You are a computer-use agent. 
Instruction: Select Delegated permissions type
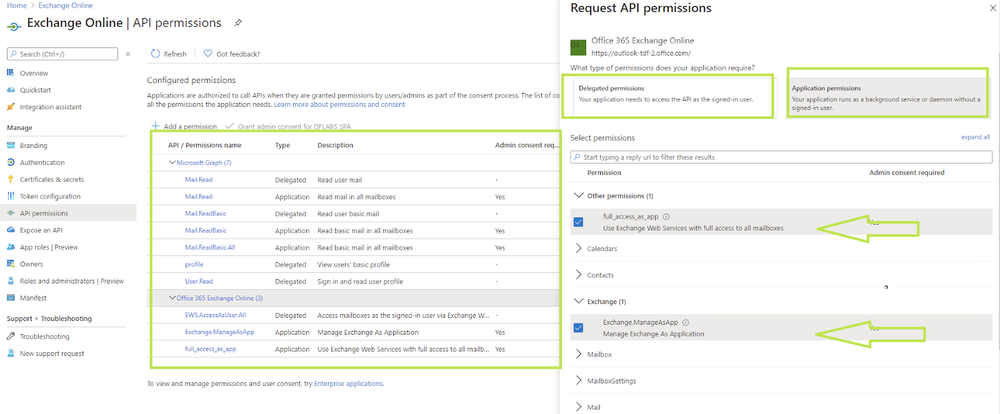675,94
